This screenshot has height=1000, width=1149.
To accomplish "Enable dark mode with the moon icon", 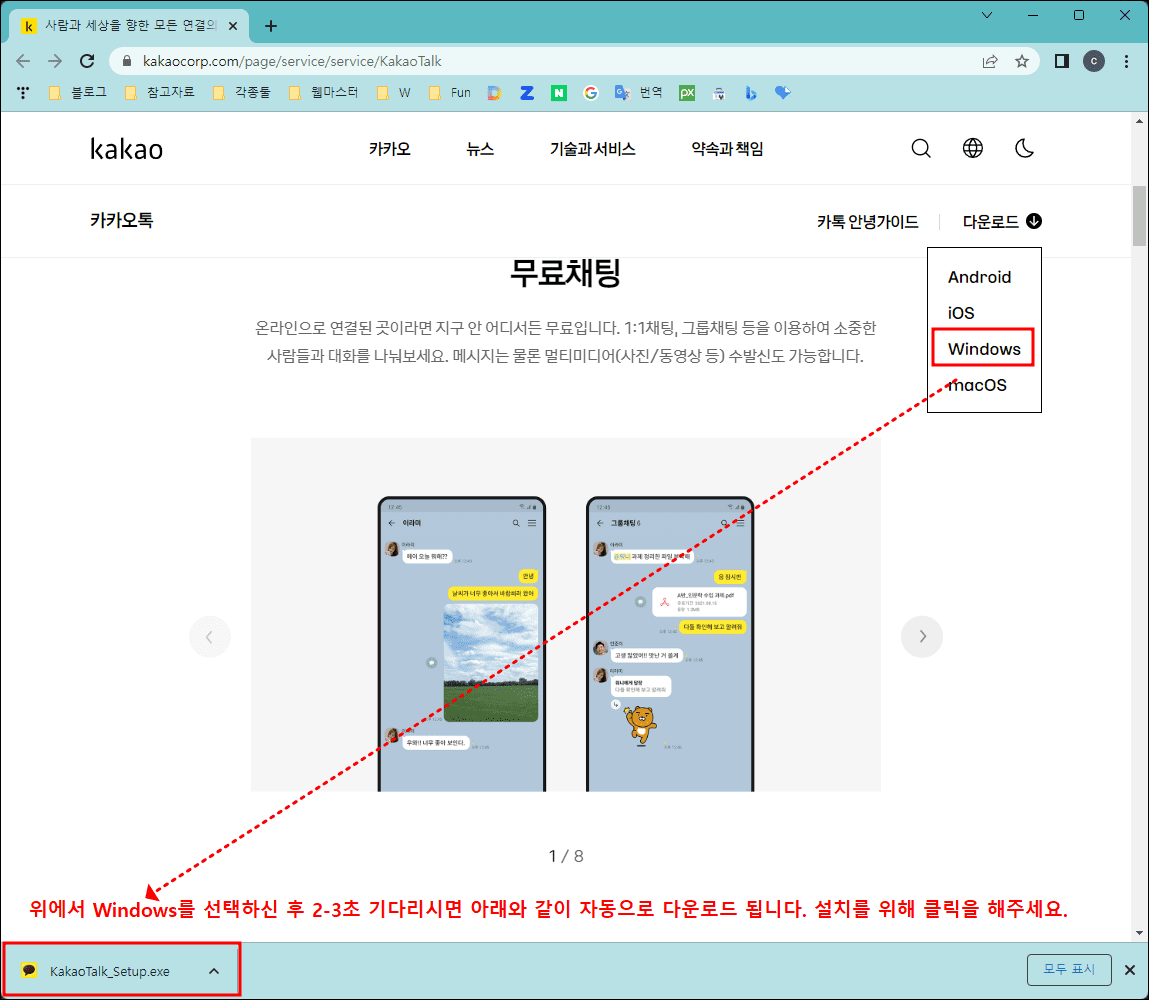I will pyautogui.click(x=1024, y=147).
